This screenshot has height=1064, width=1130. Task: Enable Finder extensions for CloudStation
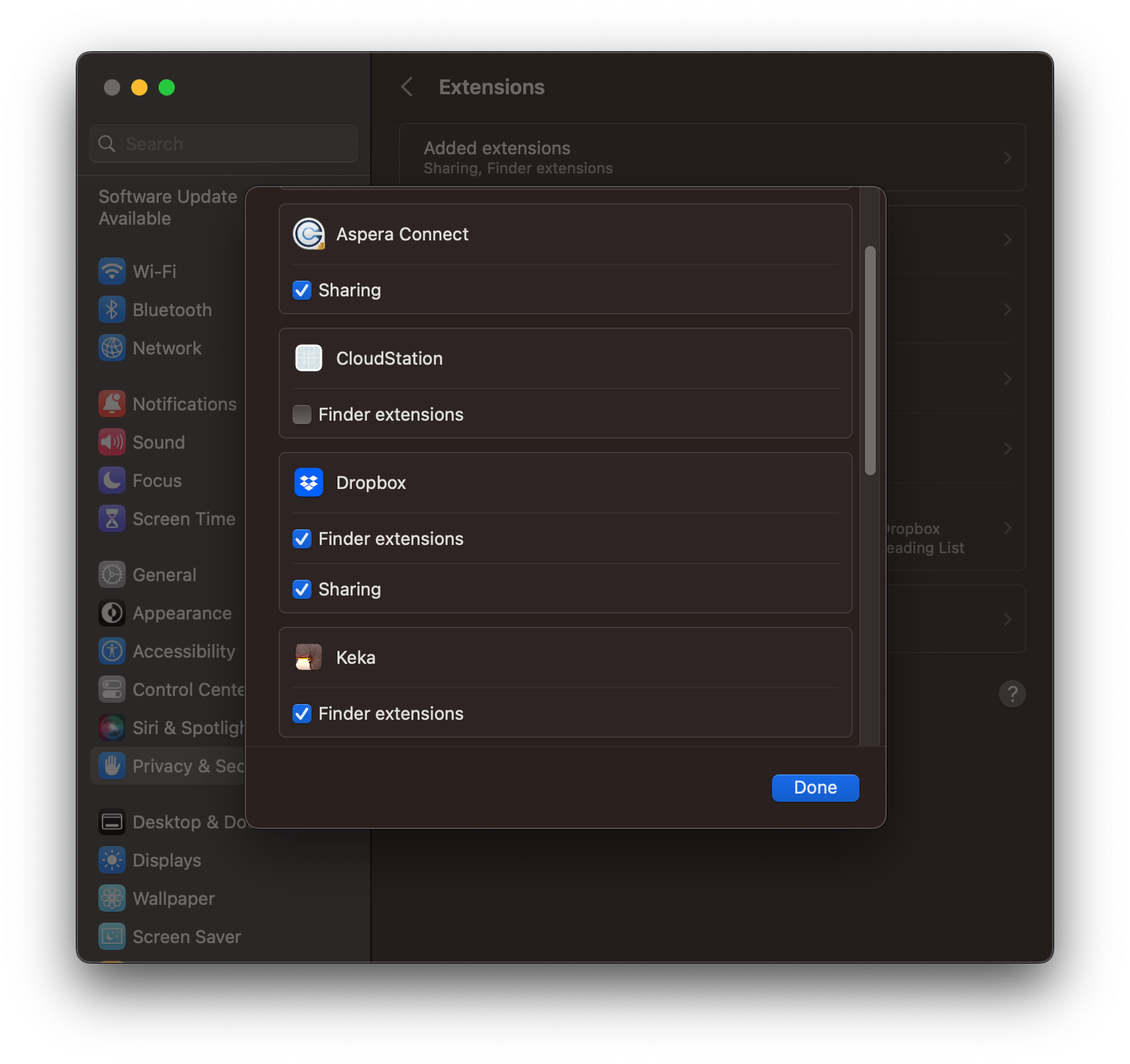point(302,415)
